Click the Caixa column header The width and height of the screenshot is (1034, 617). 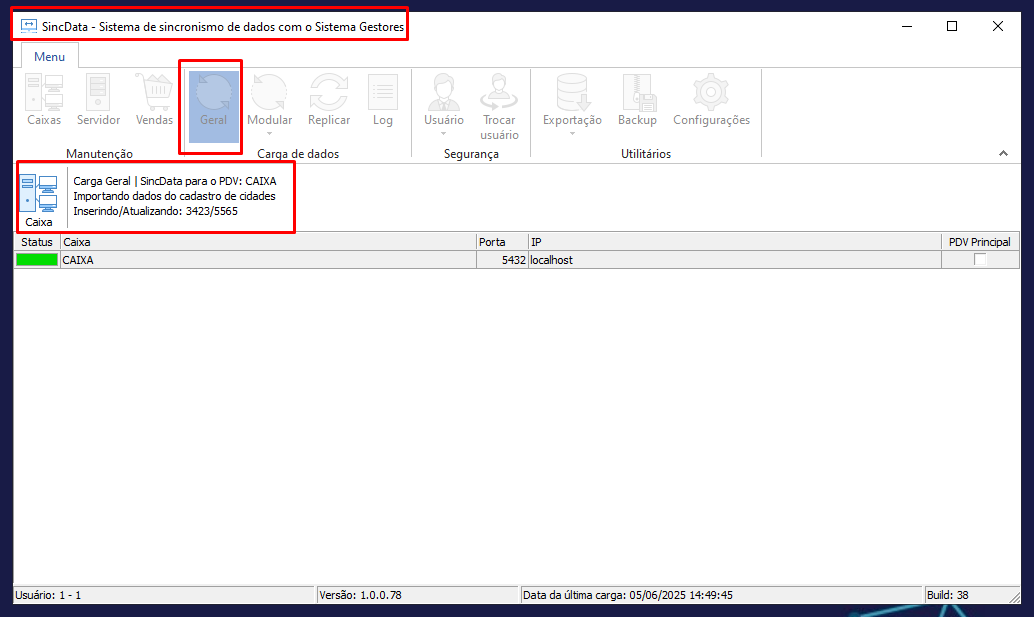268,242
